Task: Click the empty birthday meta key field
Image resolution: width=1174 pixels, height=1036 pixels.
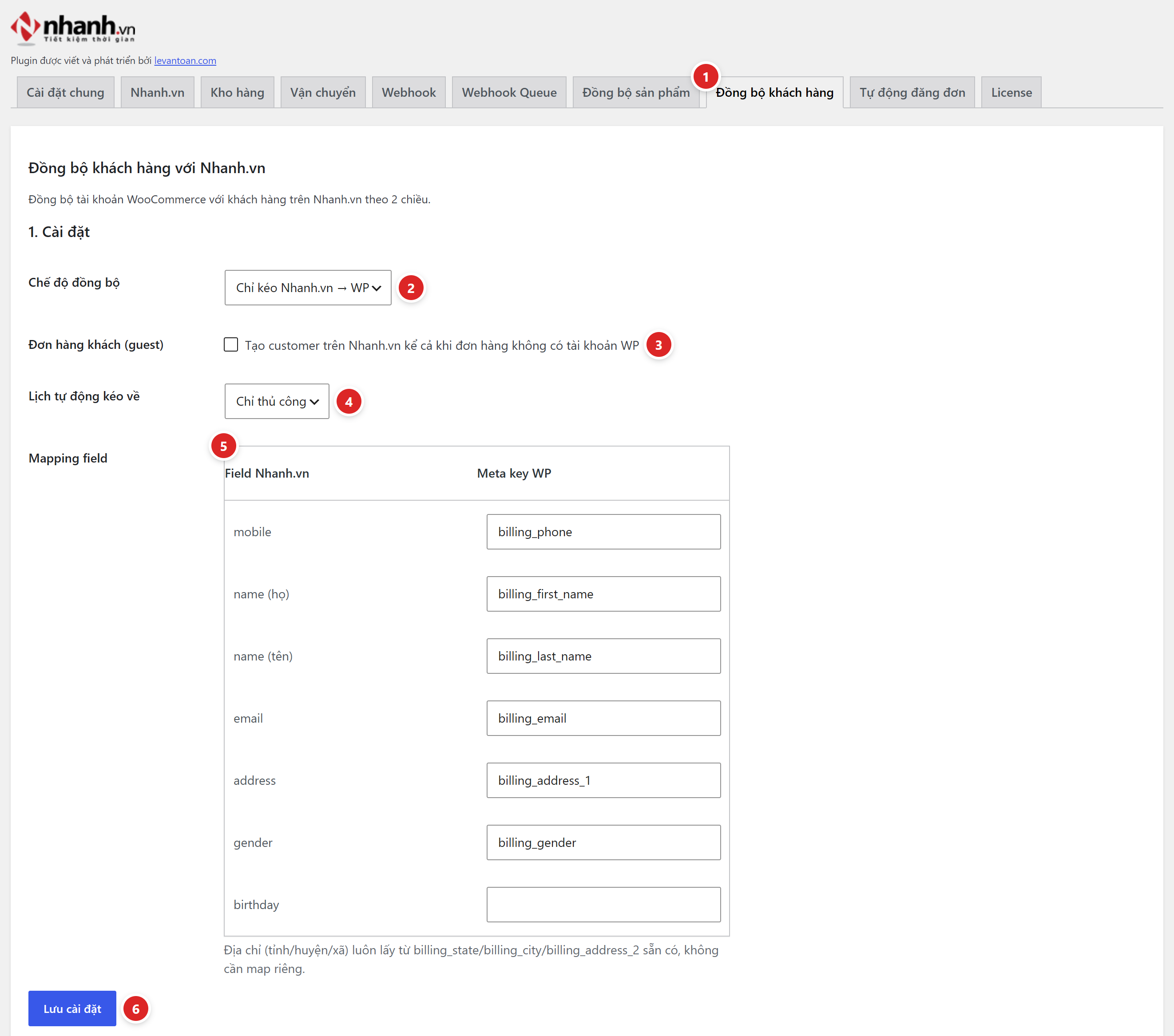Action: tap(604, 905)
